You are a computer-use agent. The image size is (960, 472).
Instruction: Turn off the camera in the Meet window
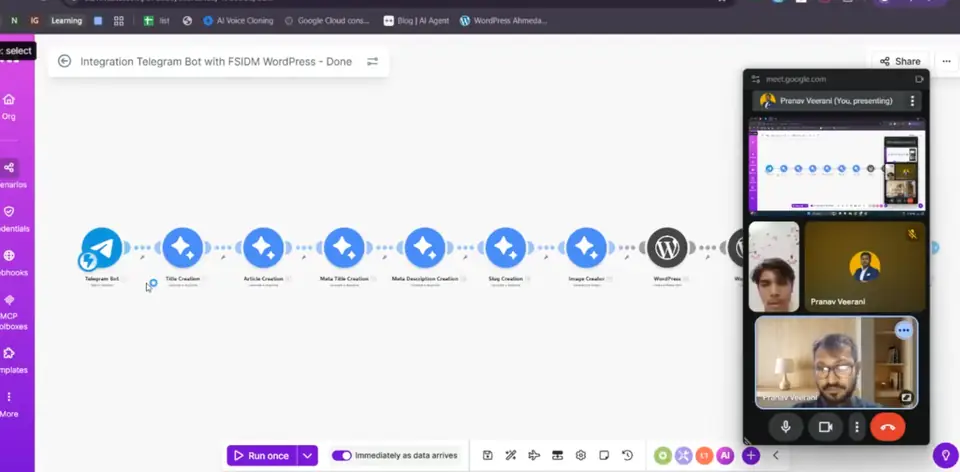click(825, 427)
